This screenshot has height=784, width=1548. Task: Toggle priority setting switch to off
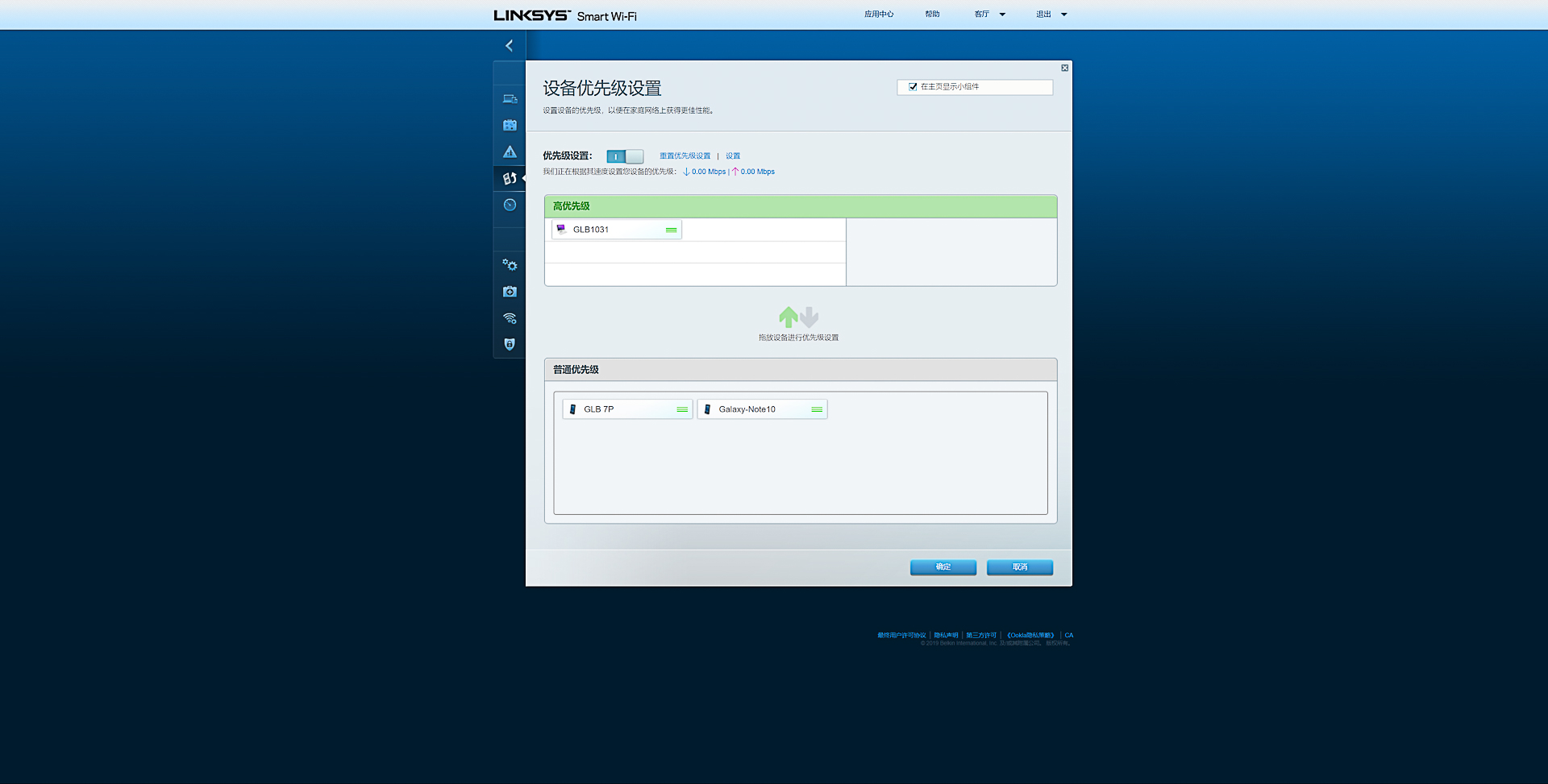(x=625, y=156)
